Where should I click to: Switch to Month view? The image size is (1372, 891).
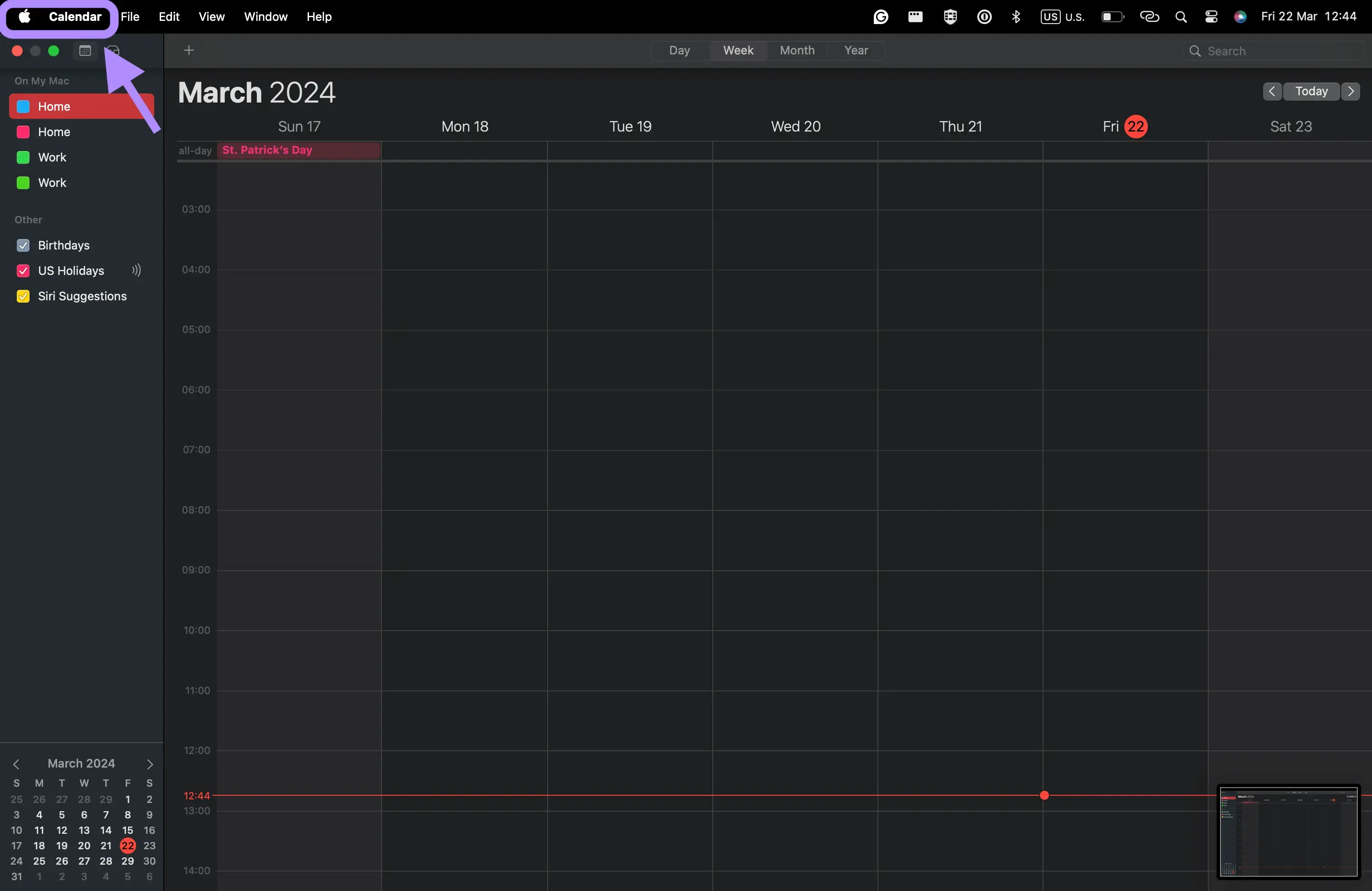tap(797, 50)
